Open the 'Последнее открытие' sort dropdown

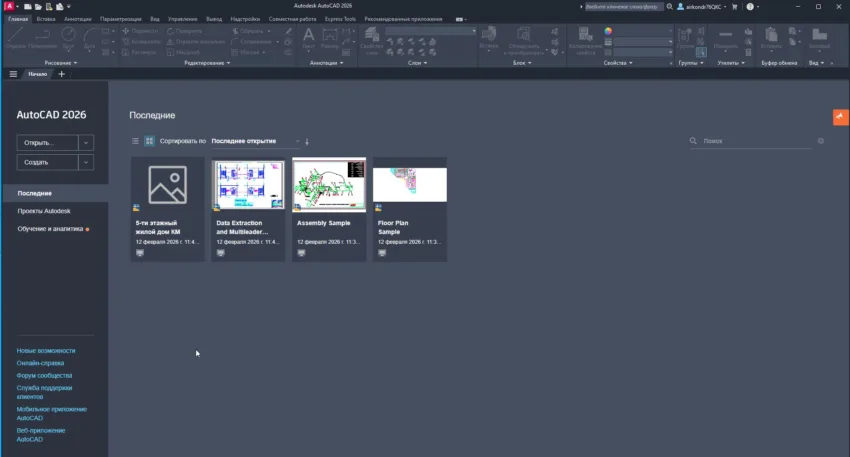(255, 141)
